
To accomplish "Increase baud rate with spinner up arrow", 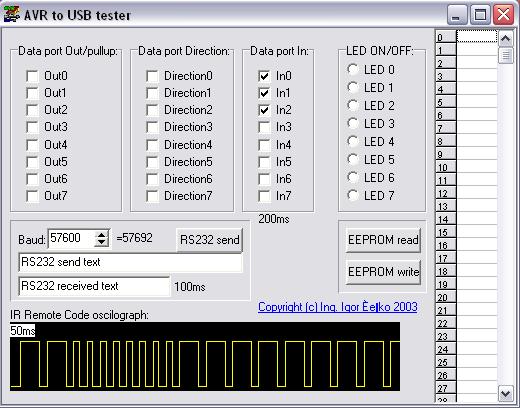I will [101, 234].
